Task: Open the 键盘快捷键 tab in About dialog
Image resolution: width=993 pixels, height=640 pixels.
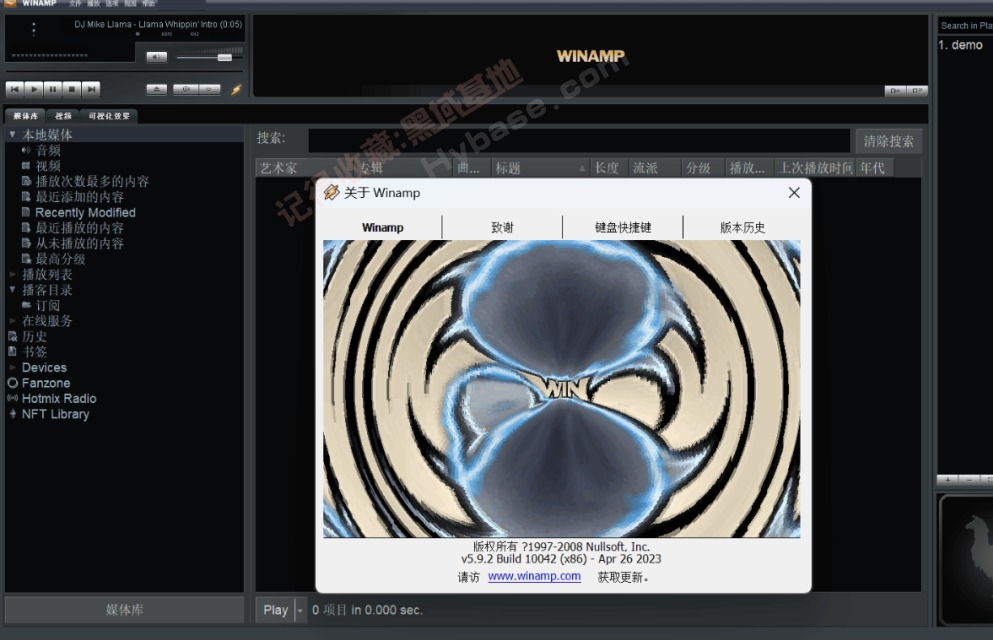Action: pos(623,227)
